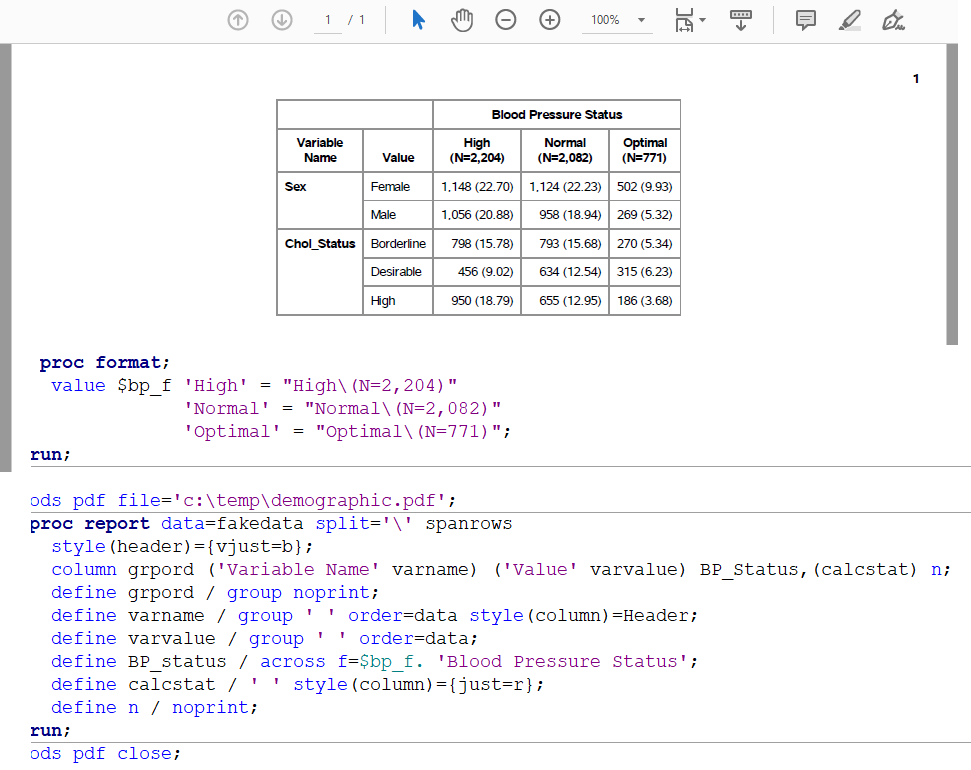Open the zoom level dropdown arrow
The height and width of the screenshot is (770, 971).
click(640, 19)
